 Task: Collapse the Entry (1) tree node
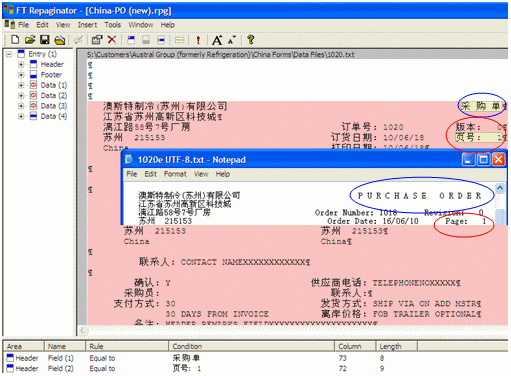(9, 54)
